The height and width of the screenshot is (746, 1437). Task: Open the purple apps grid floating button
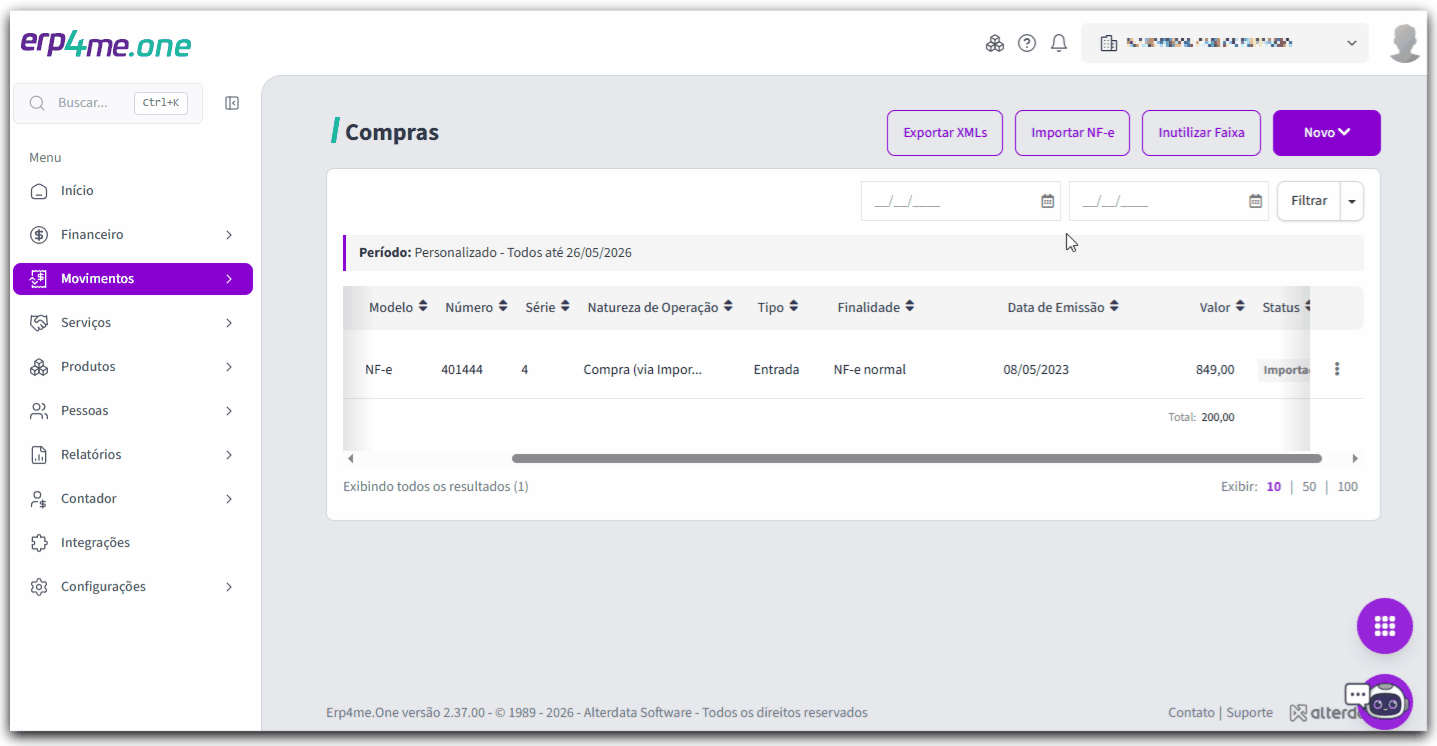point(1385,626)
